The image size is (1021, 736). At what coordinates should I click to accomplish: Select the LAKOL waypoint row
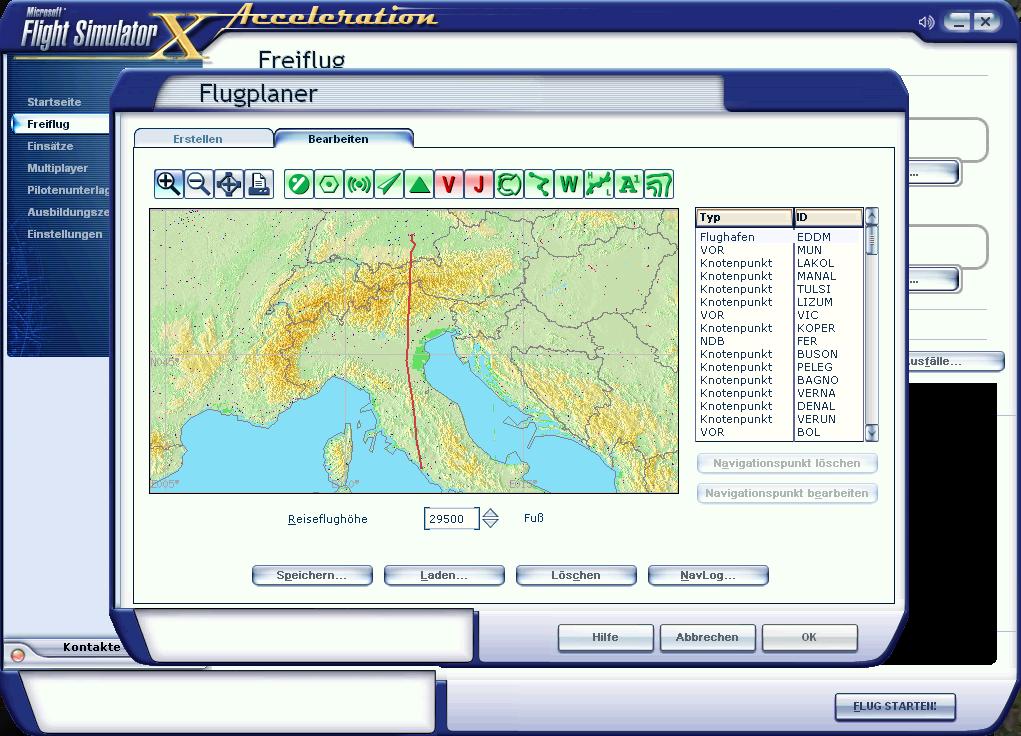pyautogui.click(x=779, y=263)
